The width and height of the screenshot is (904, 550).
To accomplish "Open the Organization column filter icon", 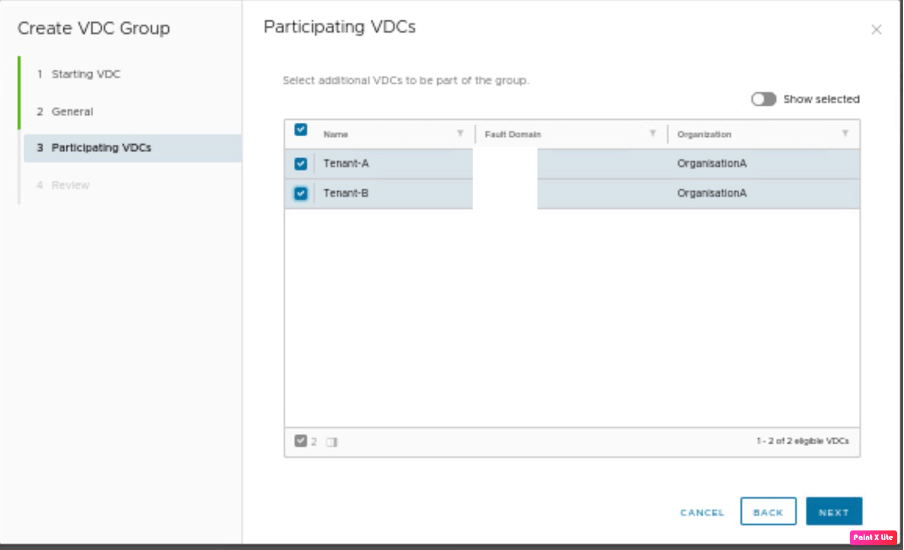I will [845, 134].
